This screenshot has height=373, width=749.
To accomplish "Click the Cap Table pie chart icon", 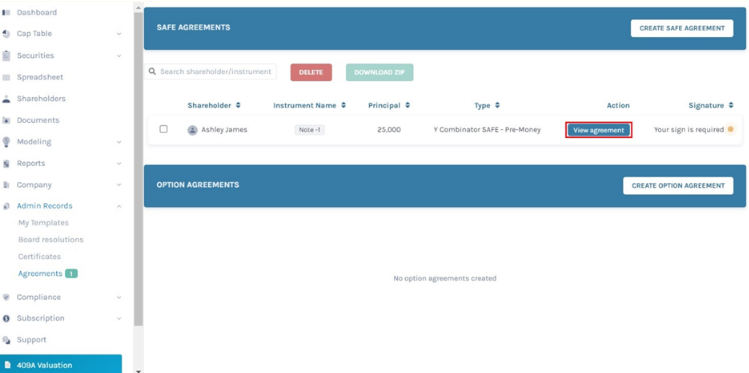I will pos(6,34).
